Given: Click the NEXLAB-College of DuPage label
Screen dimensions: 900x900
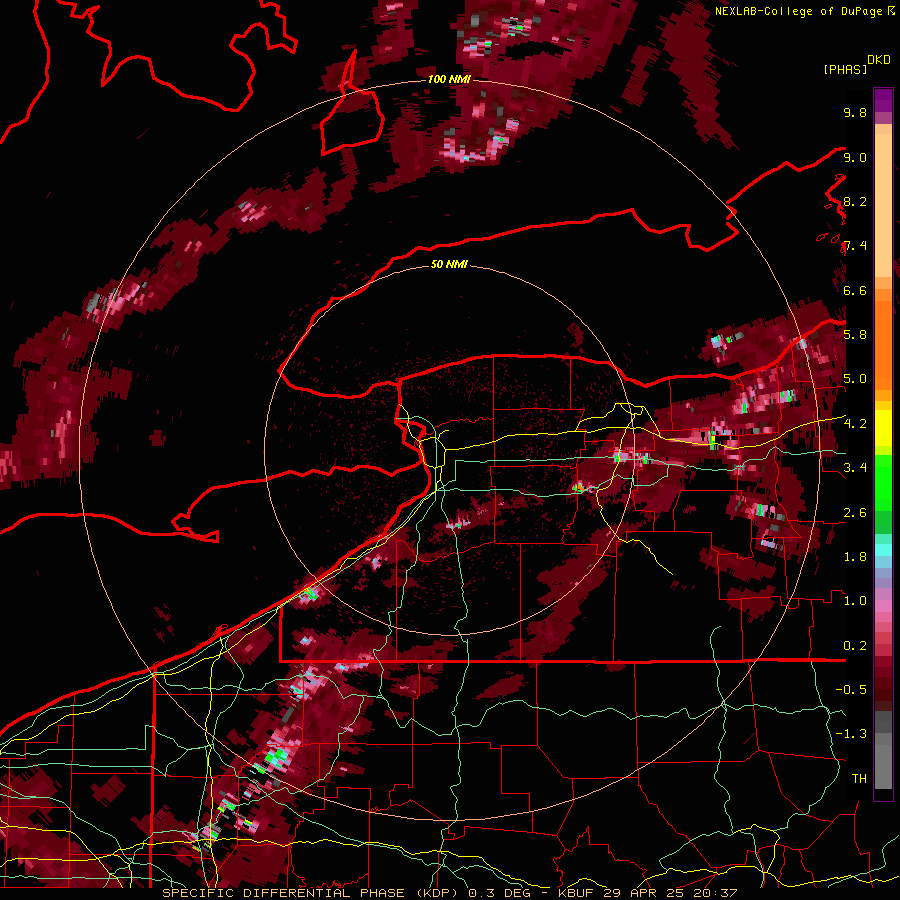Looking at the screenshot, I should tap(798, 11).
